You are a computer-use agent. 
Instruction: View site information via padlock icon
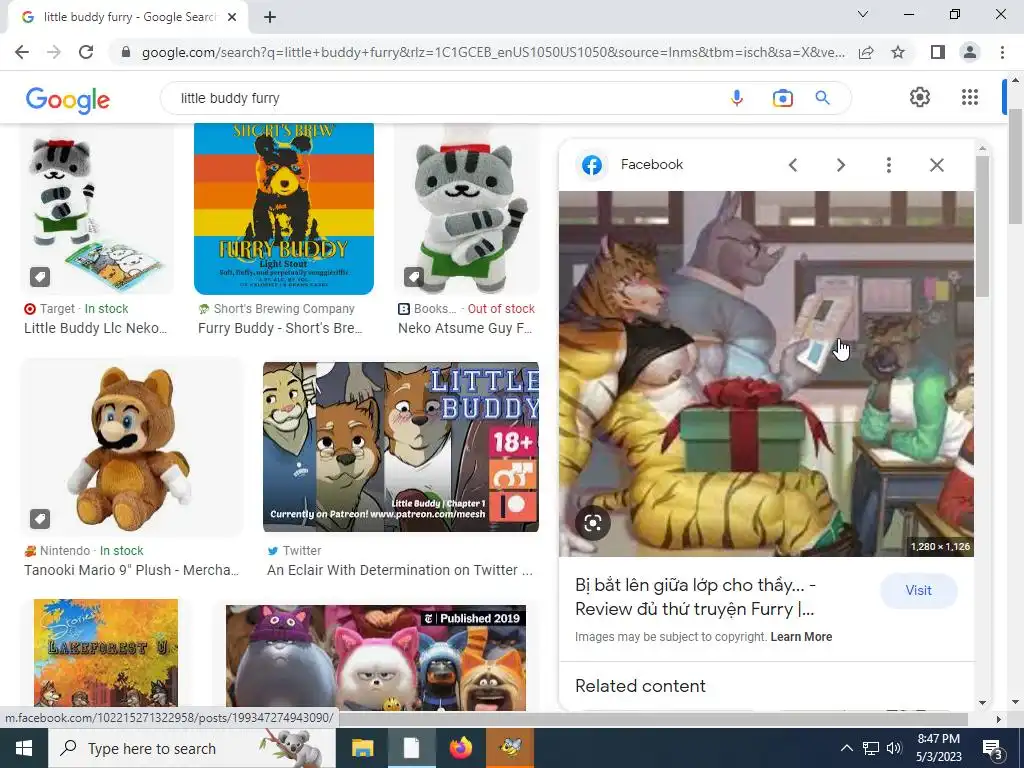[126, 52]
